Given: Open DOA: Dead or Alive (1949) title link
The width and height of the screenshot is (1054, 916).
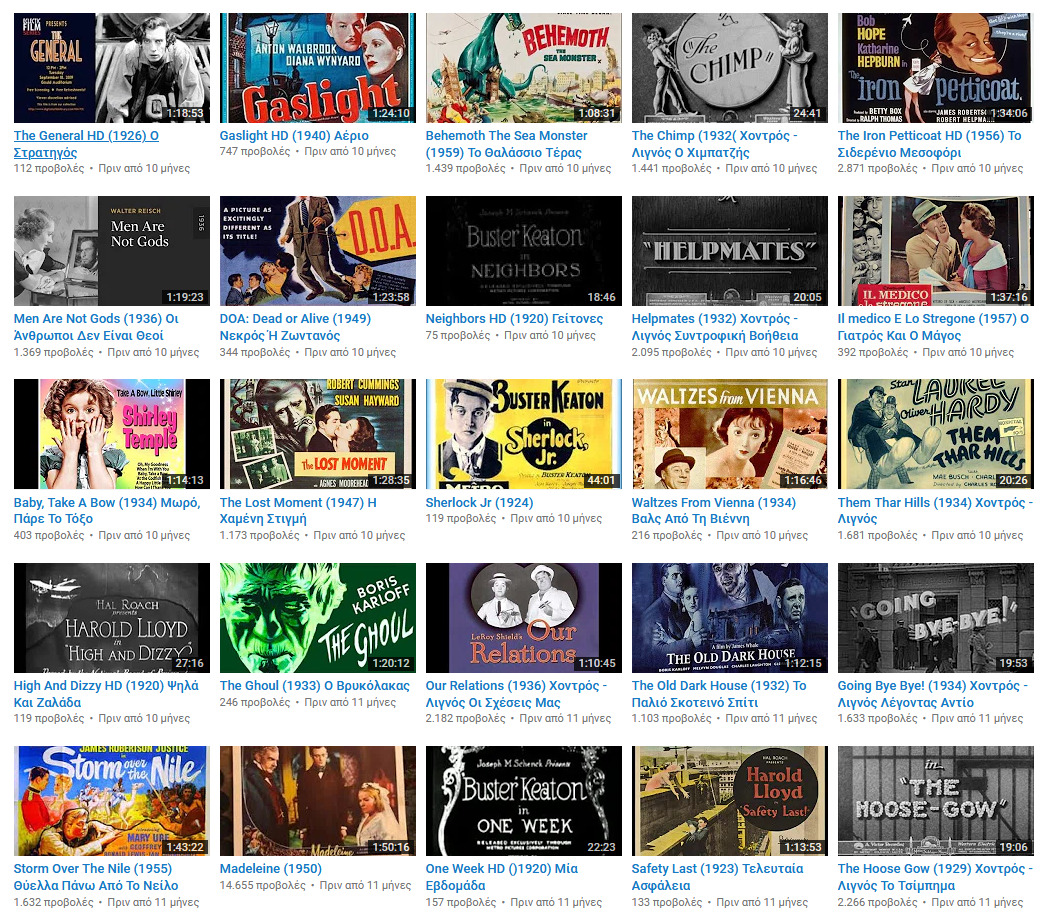Looking at the screenshot, I should (x=295, y=327).
